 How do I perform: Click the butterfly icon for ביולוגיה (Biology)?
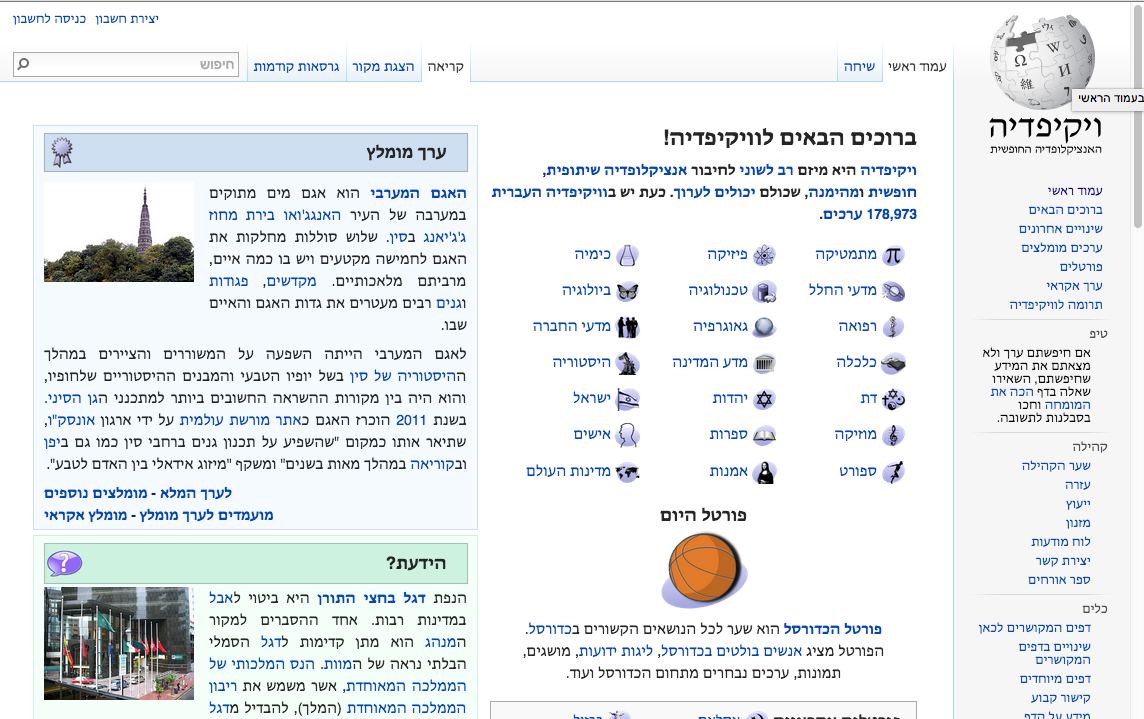click(627, 291)
